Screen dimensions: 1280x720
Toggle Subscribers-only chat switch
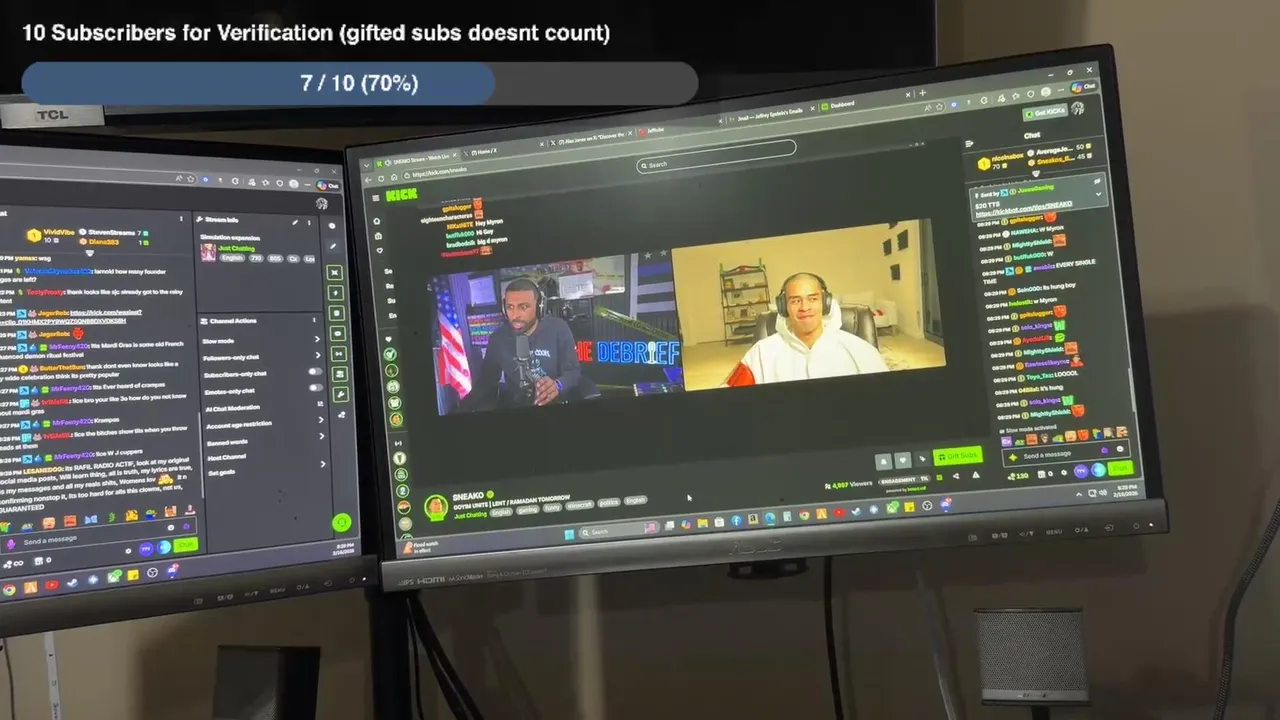315,372
